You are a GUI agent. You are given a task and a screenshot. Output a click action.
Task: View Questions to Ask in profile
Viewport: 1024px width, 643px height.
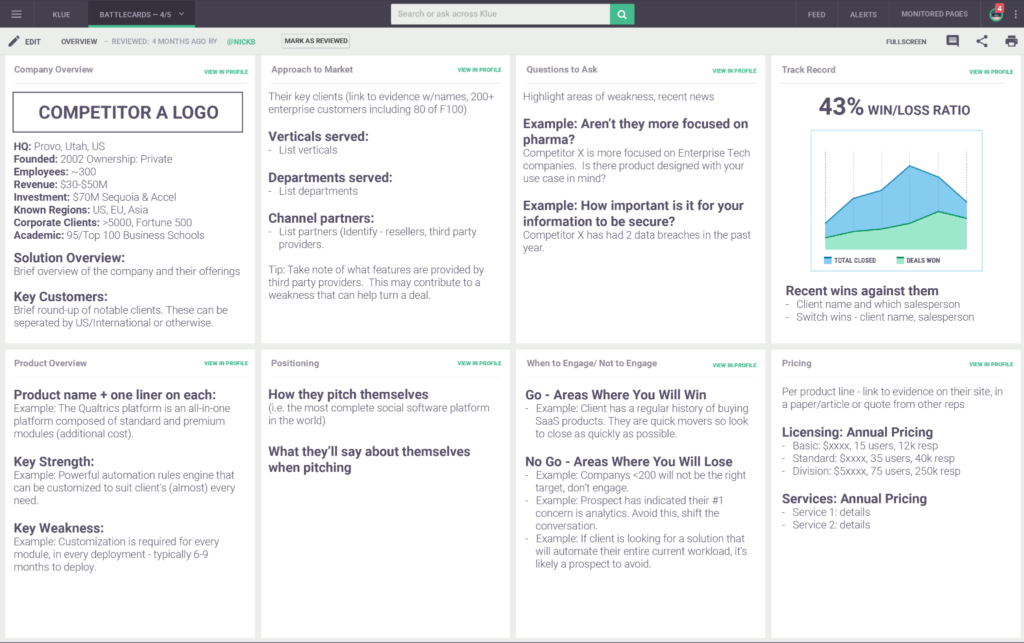(x=735, y=71)
